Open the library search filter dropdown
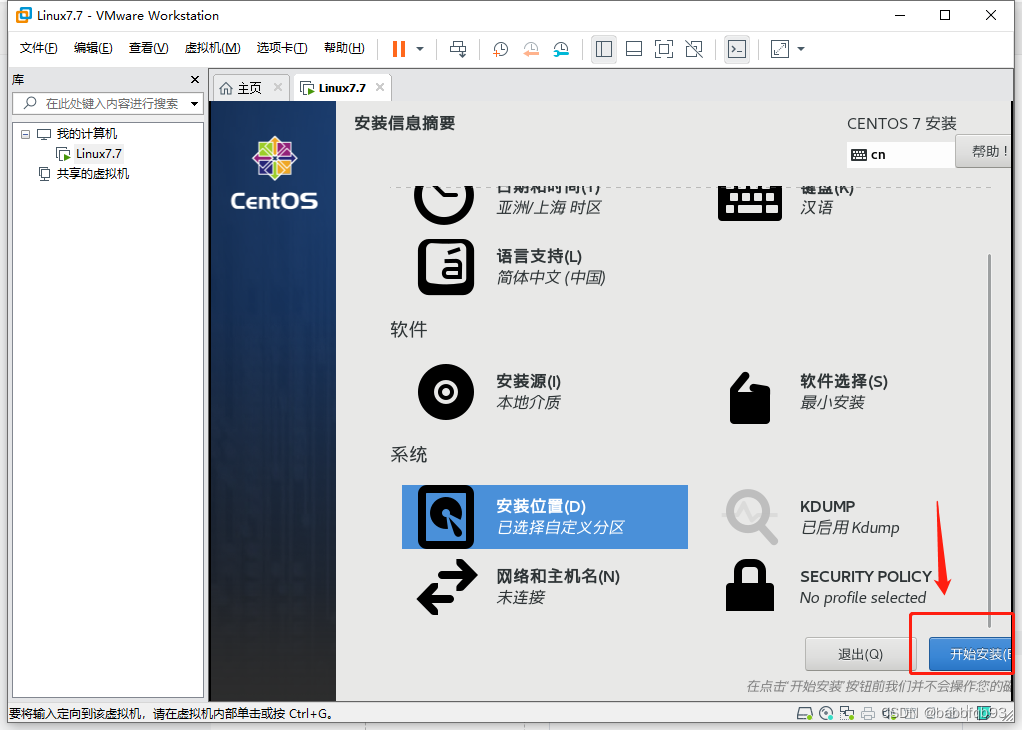 point(194,104)
